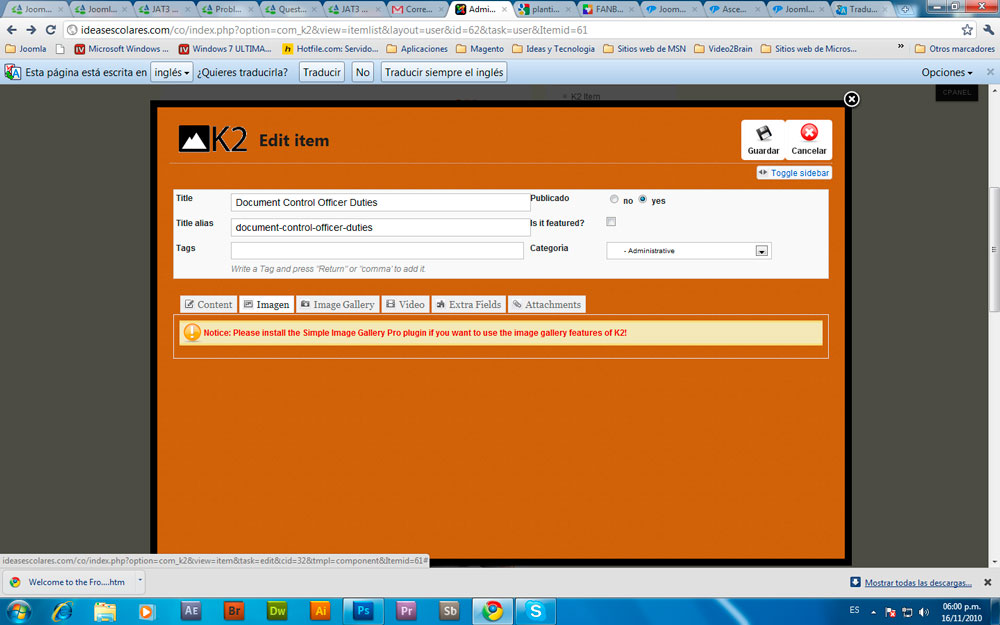
Task: Click the orange notice warning icon
Action: pyautogui.click(x=192, y=332)
